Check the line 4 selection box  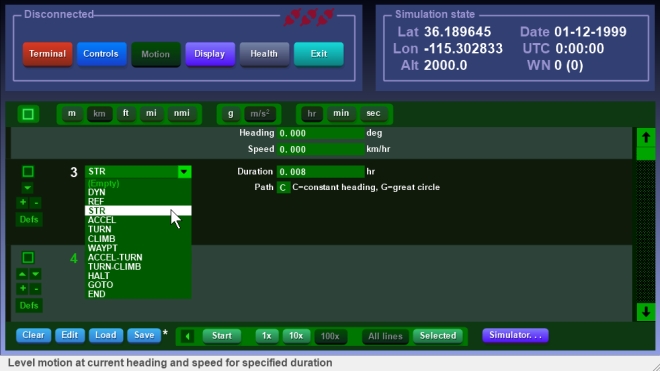click(28, 258)
